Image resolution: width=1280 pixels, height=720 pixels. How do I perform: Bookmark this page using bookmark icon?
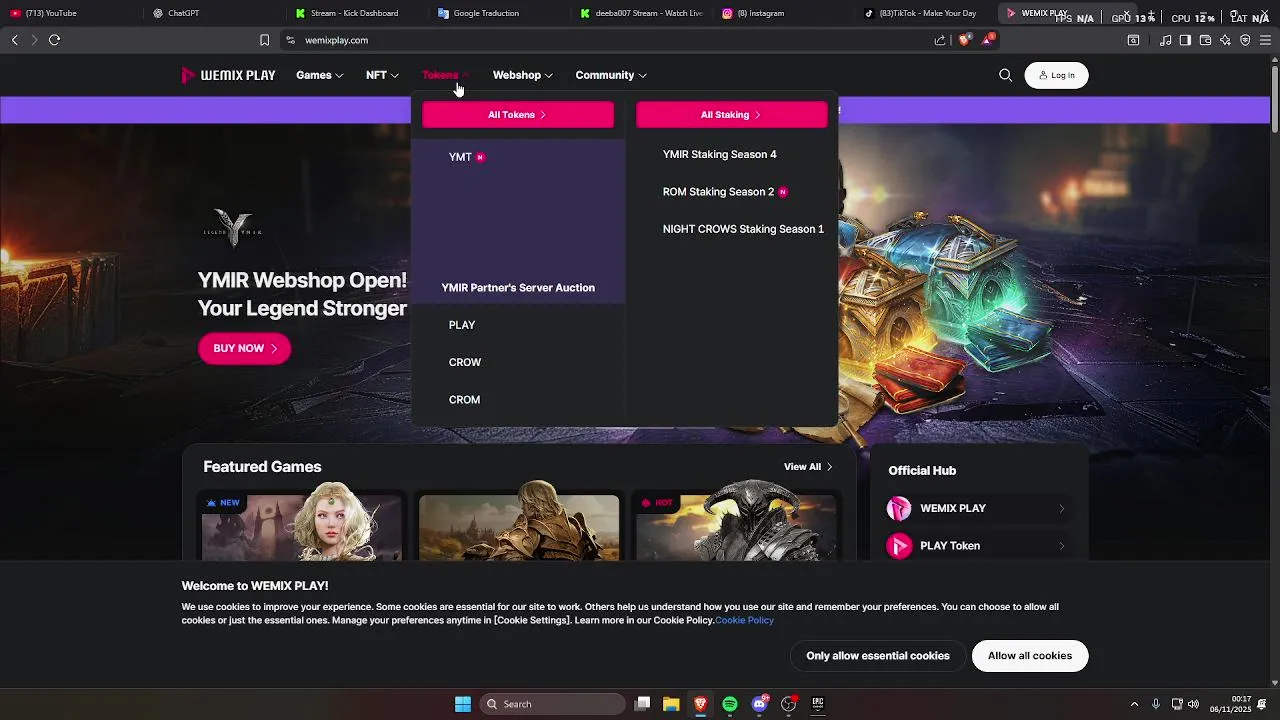click(264, 40)
